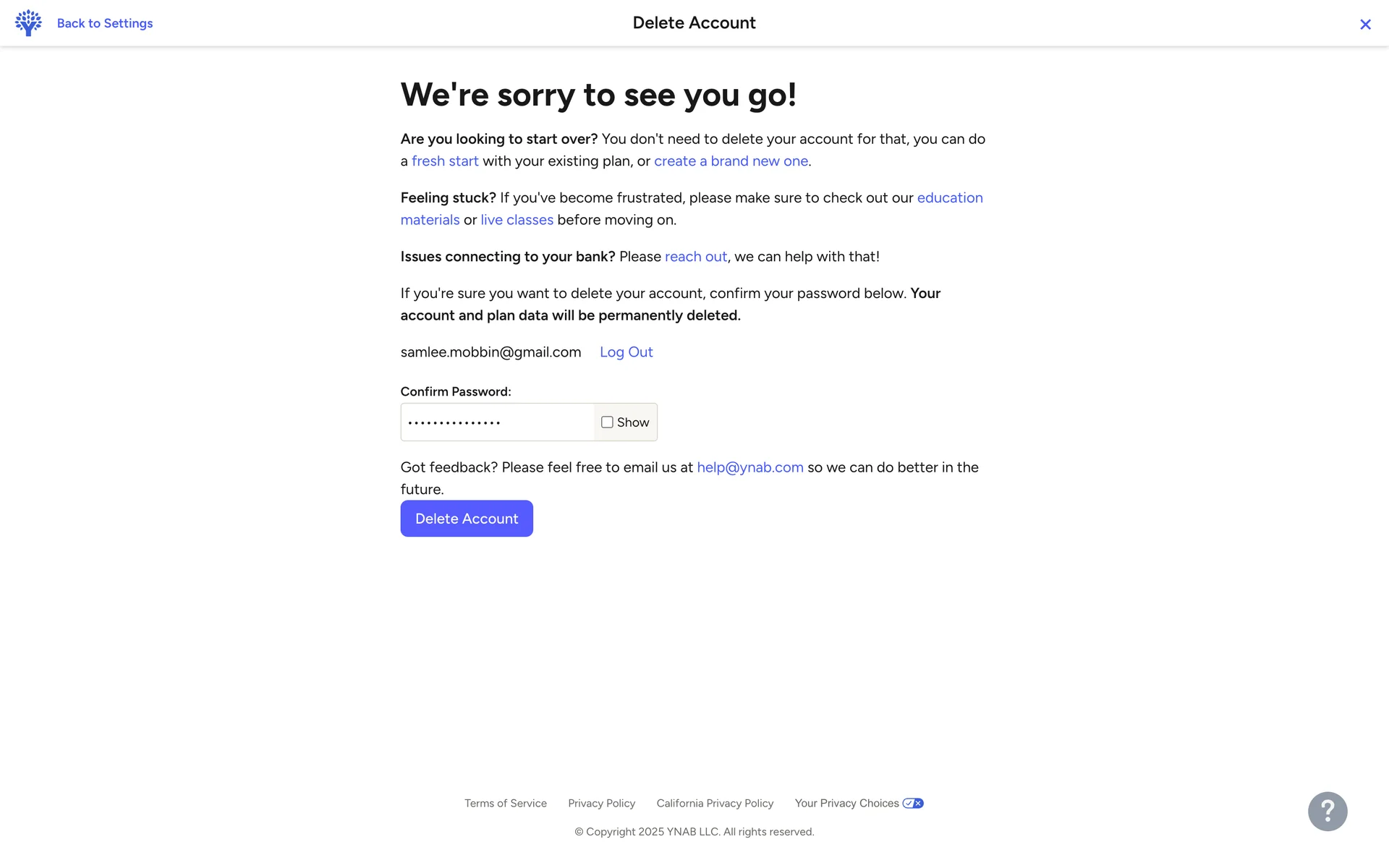Click the Confirm Password input field
Viewport: 1389px width, 868px height.
click(498, 422)
